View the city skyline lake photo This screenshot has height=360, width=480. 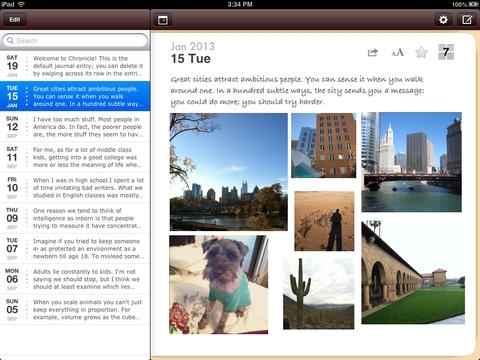(x=229, y=172)
